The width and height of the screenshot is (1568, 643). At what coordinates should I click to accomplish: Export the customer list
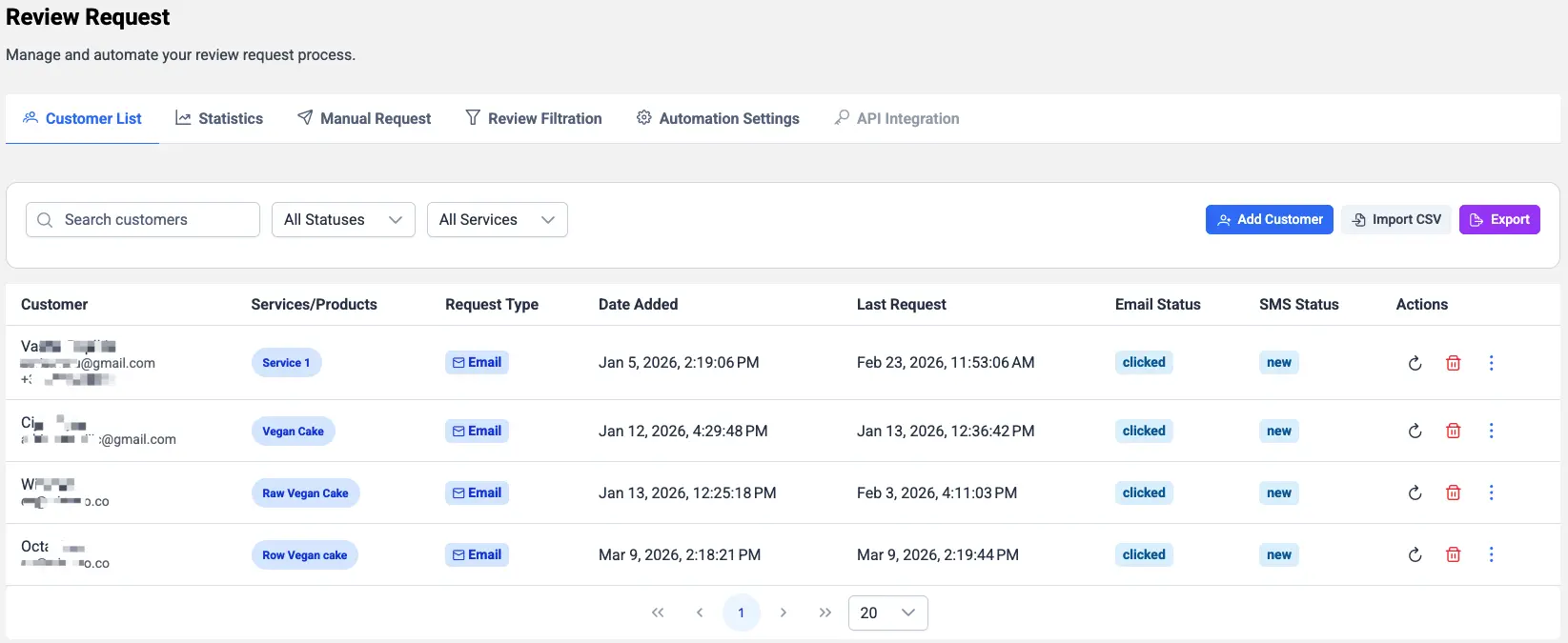click(1499, 219)
